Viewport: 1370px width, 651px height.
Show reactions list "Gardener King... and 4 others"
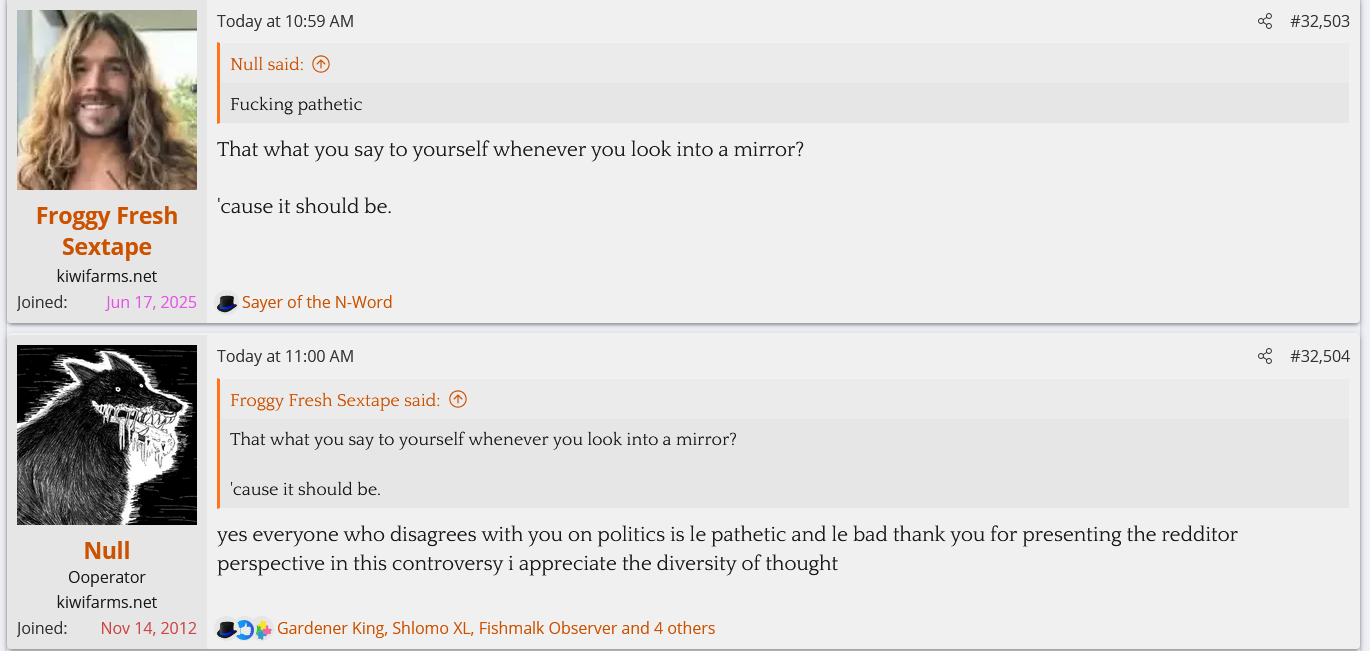(496, 629)
